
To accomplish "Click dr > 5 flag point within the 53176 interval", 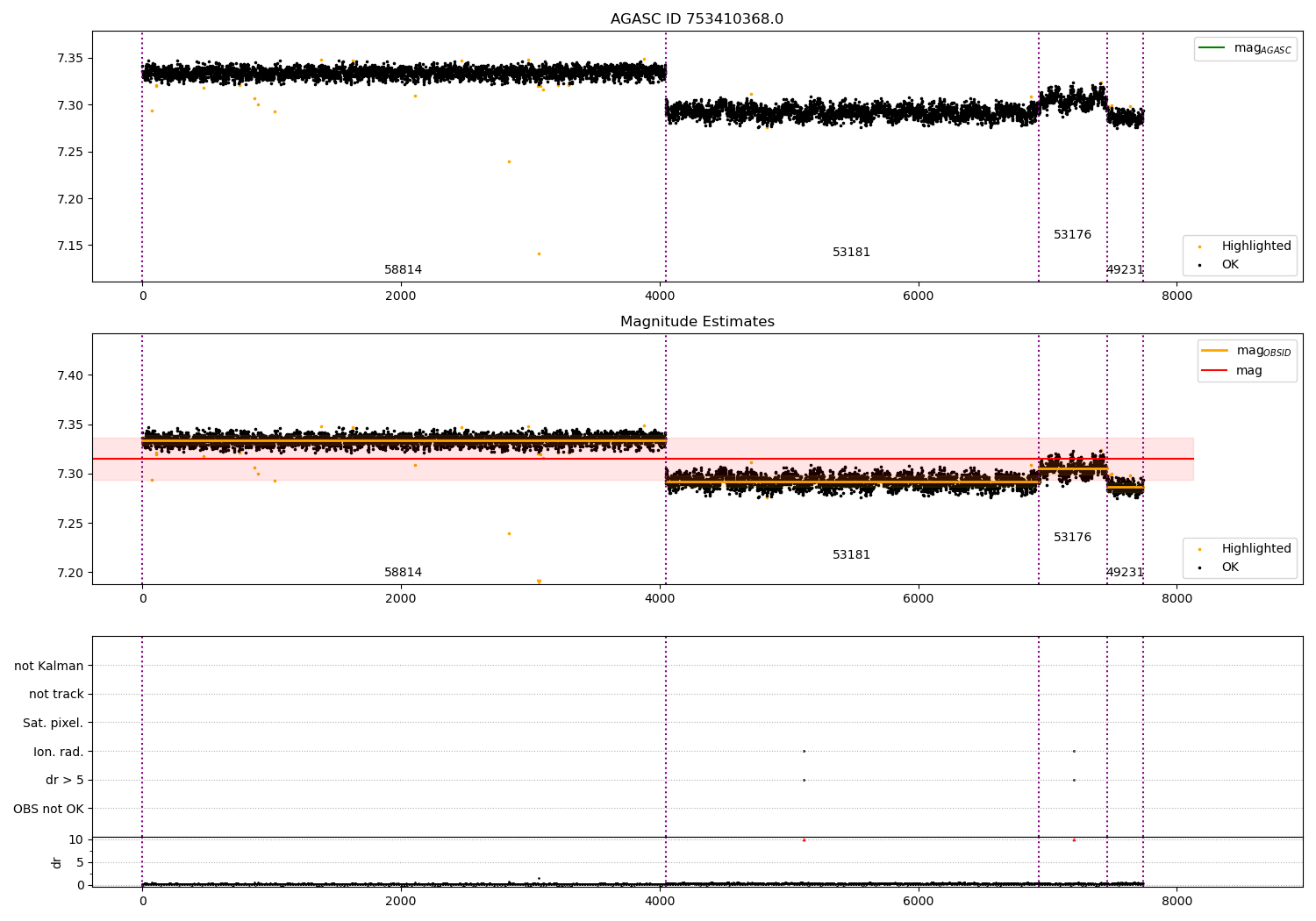I will tap(1074, 780).
